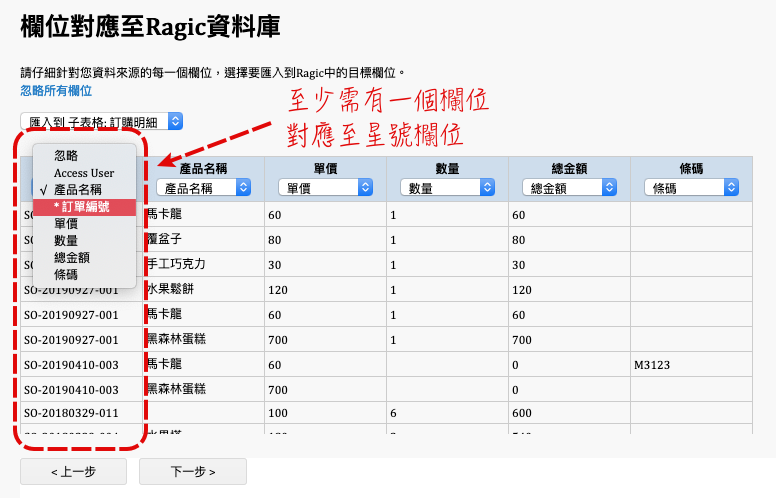
Task: Choose 數量 in the open dropdown list
Action: 84,241
